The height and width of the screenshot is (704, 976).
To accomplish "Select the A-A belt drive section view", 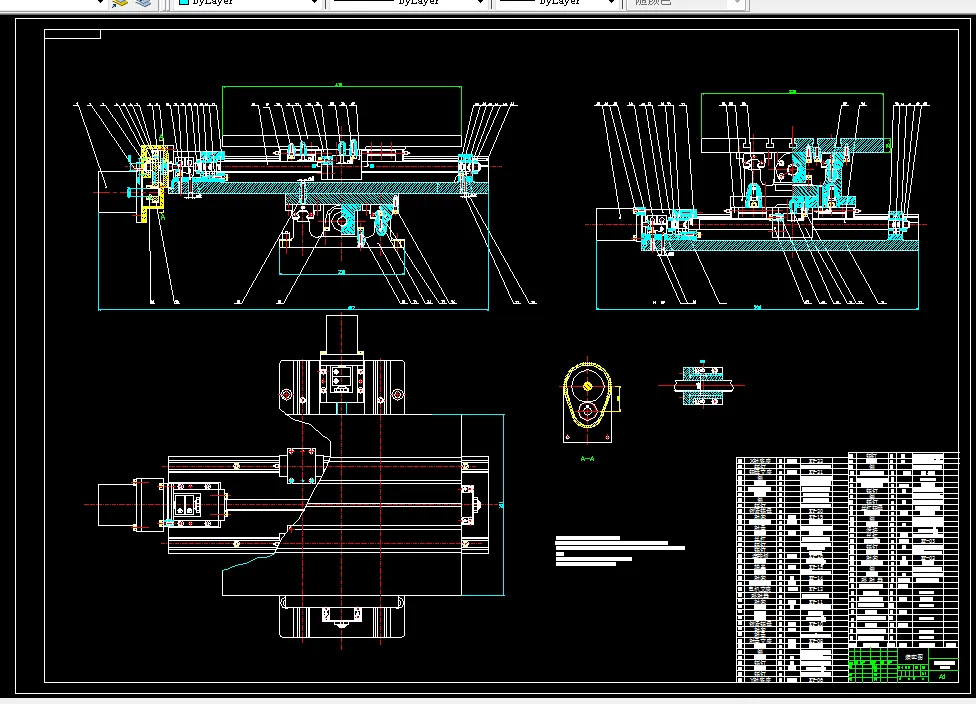I will tap(588, 401).
